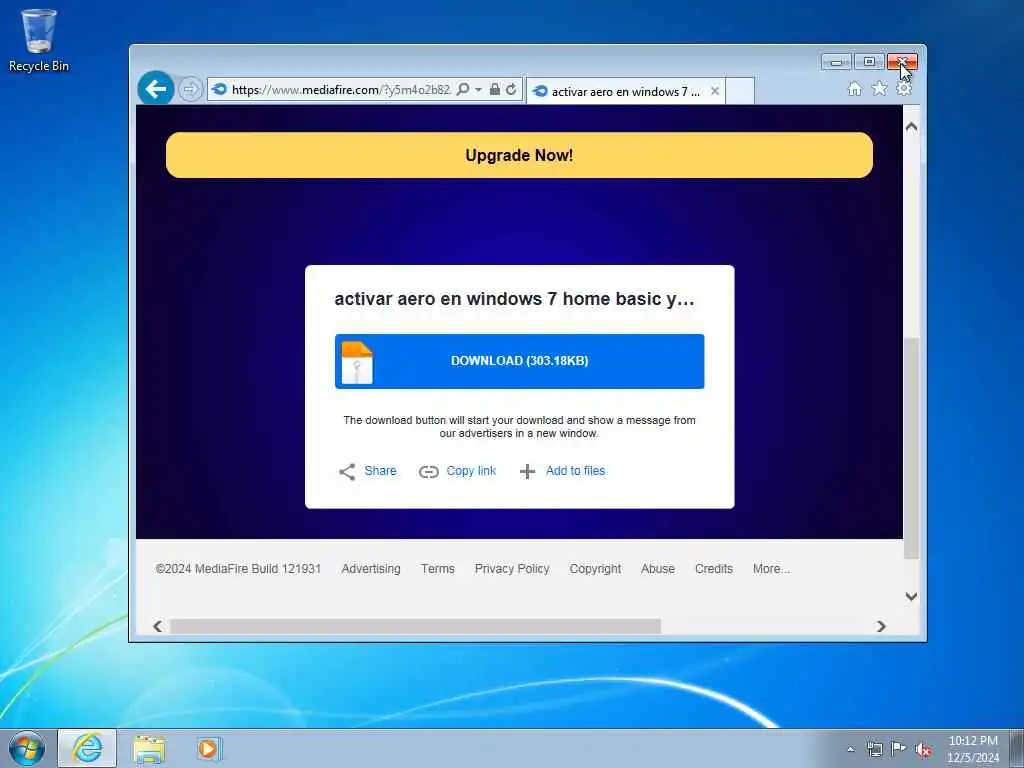Click the chain link icon
The image size is (1024, 768).
[428, 472]
